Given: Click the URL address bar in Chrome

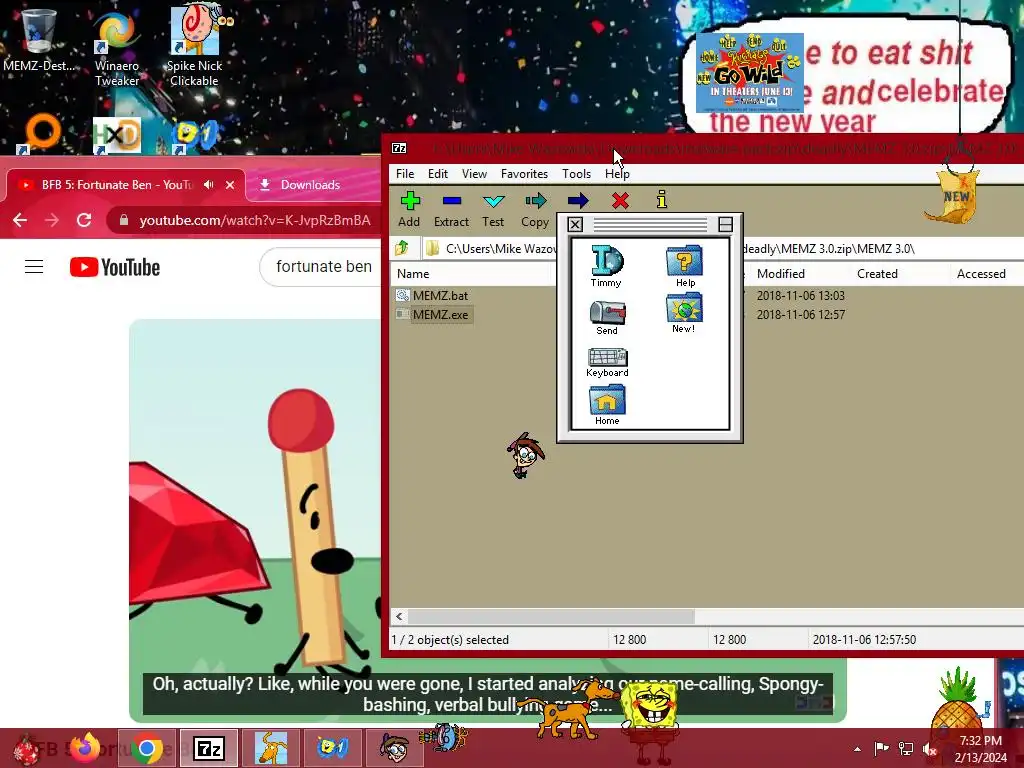Looking at the screenshot, I should 244,221.
